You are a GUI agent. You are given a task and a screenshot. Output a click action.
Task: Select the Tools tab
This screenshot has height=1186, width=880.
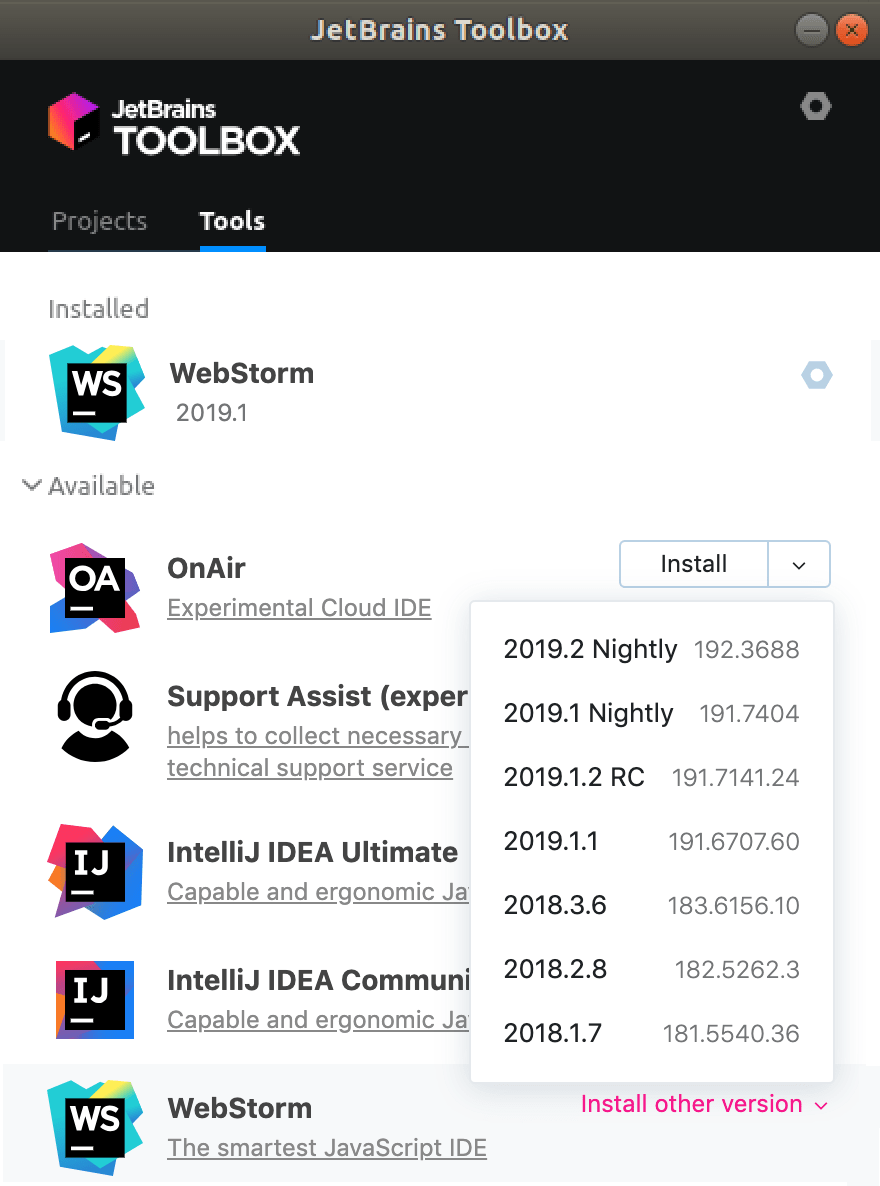click(232, 221)
